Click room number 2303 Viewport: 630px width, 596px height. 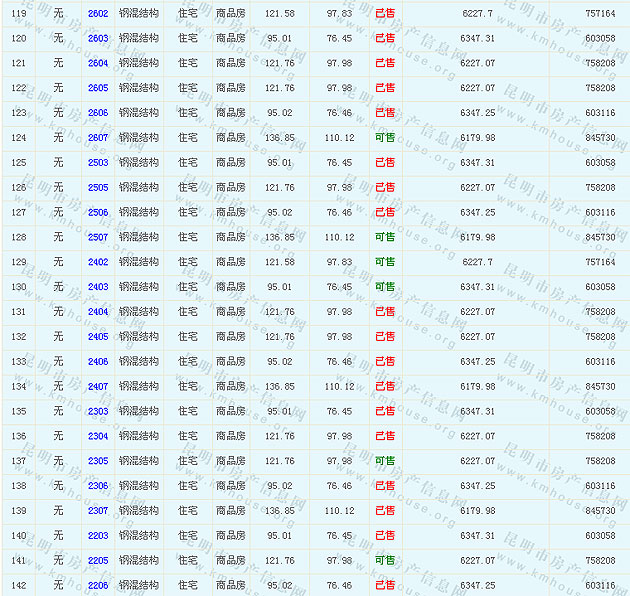(x=98, y=411)
